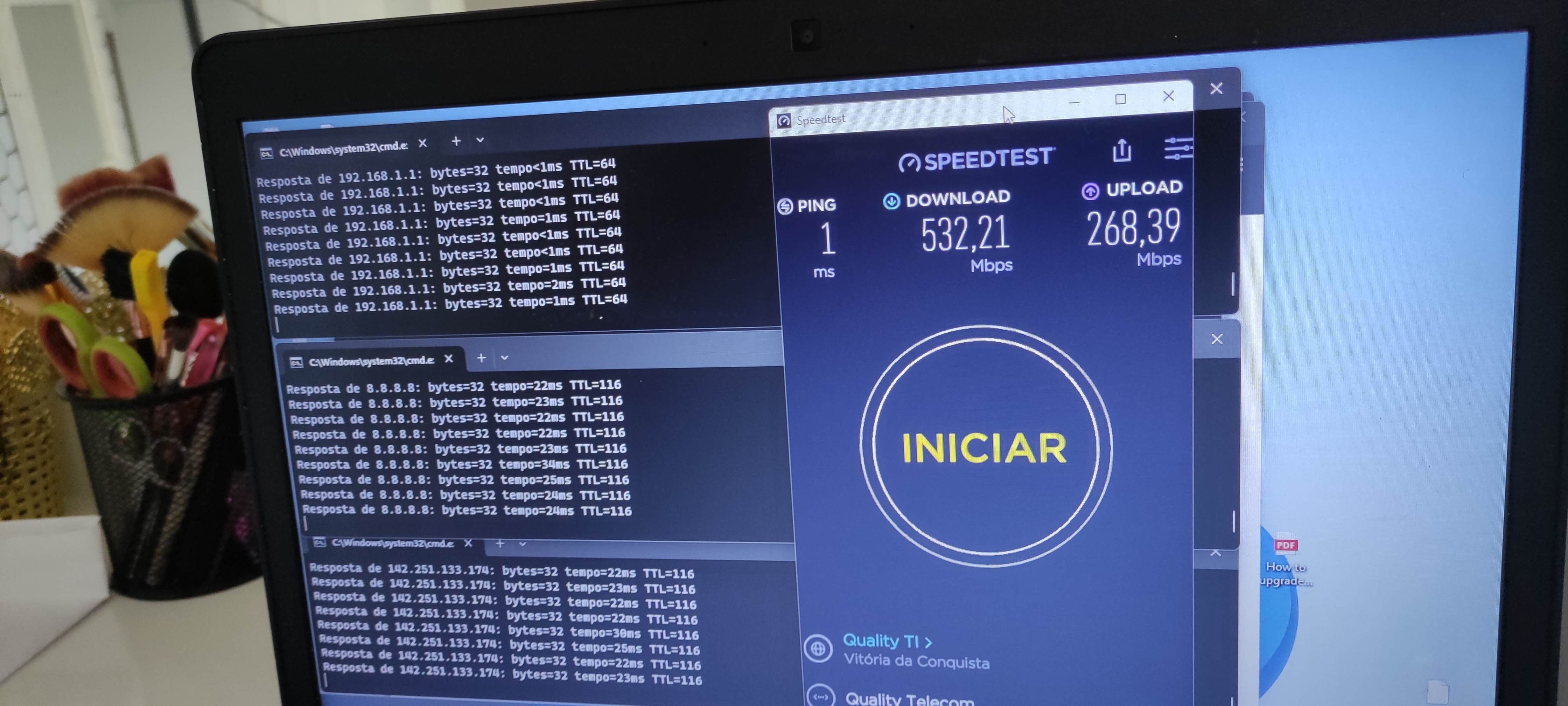Maximize the Speedtest window
Screen dimensions: 1568x706
click(1120, 99)
